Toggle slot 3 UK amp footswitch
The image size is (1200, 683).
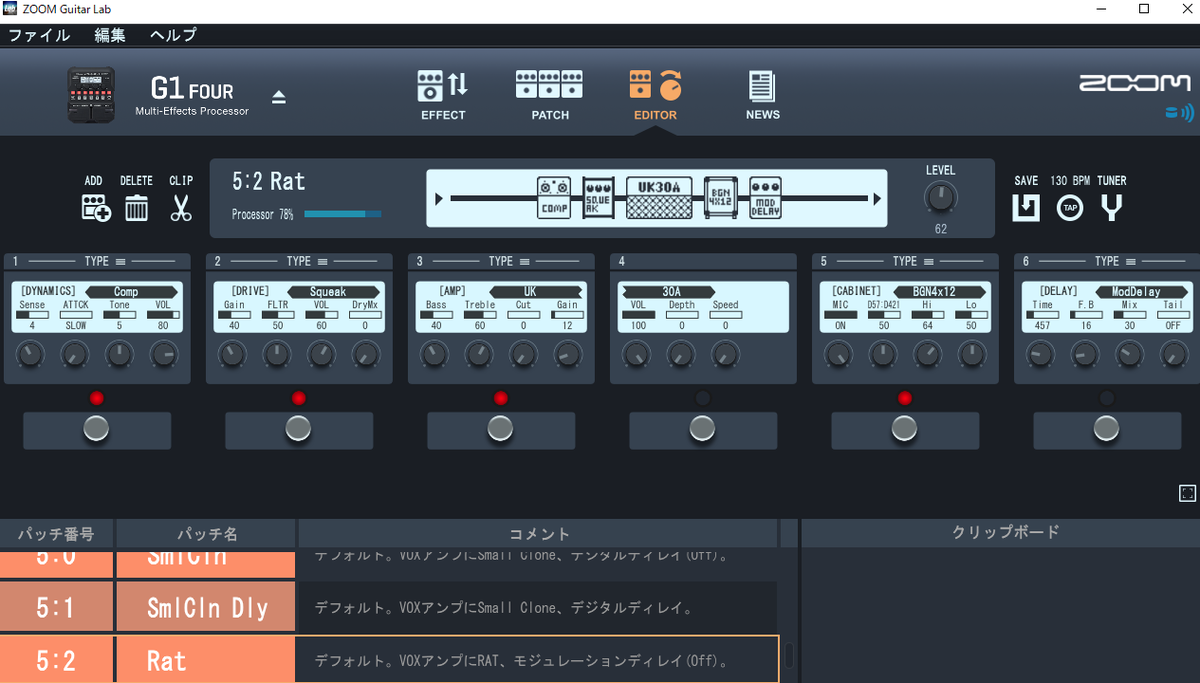click(501, 430)
